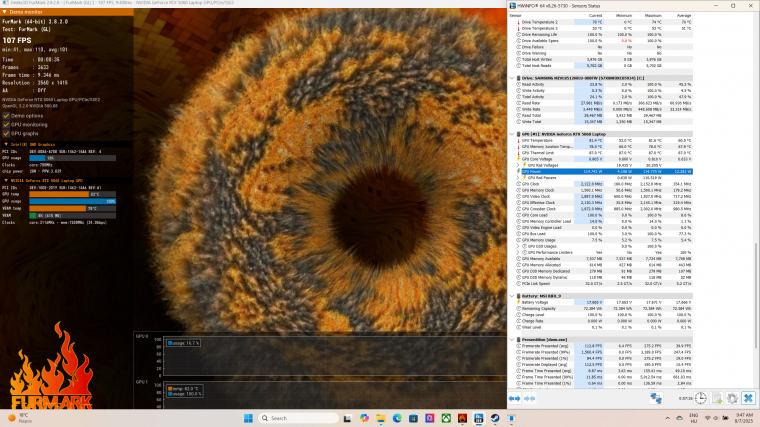Click the Average column header

pyautogui.click(x=683, y=16)
